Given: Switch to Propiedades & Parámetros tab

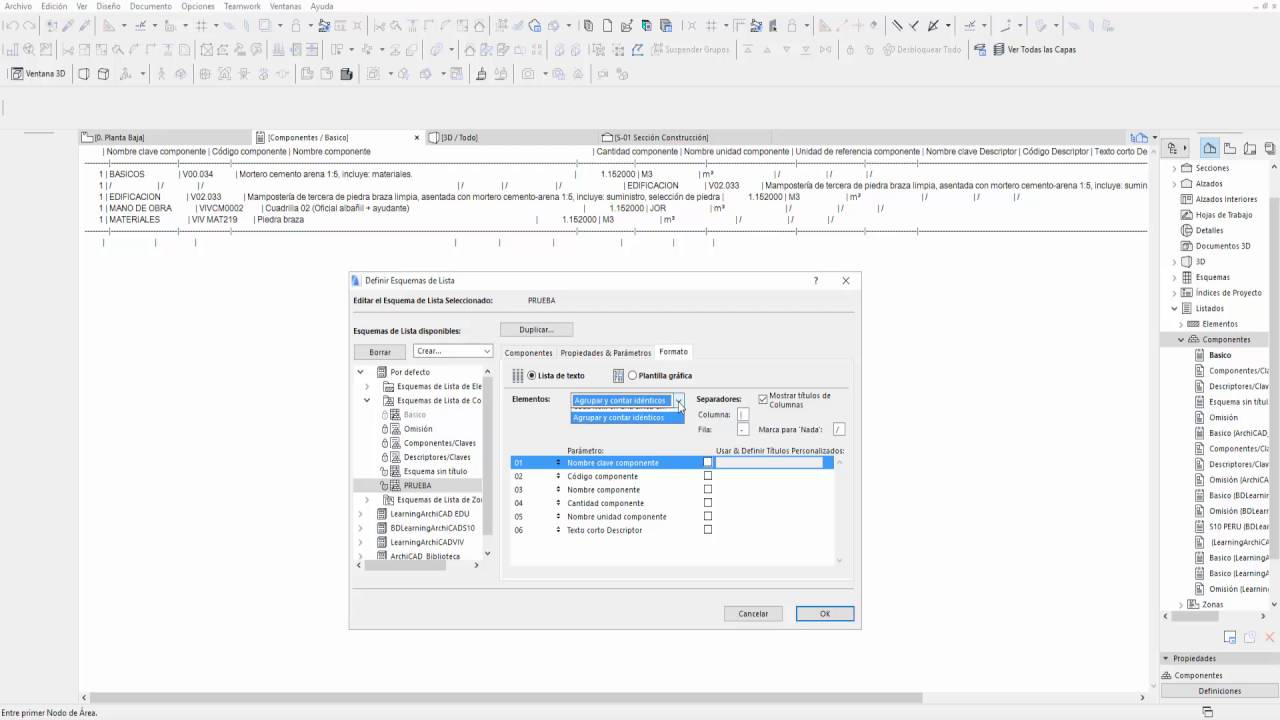Looking at the screenshot, I should (x=606, y=353).
